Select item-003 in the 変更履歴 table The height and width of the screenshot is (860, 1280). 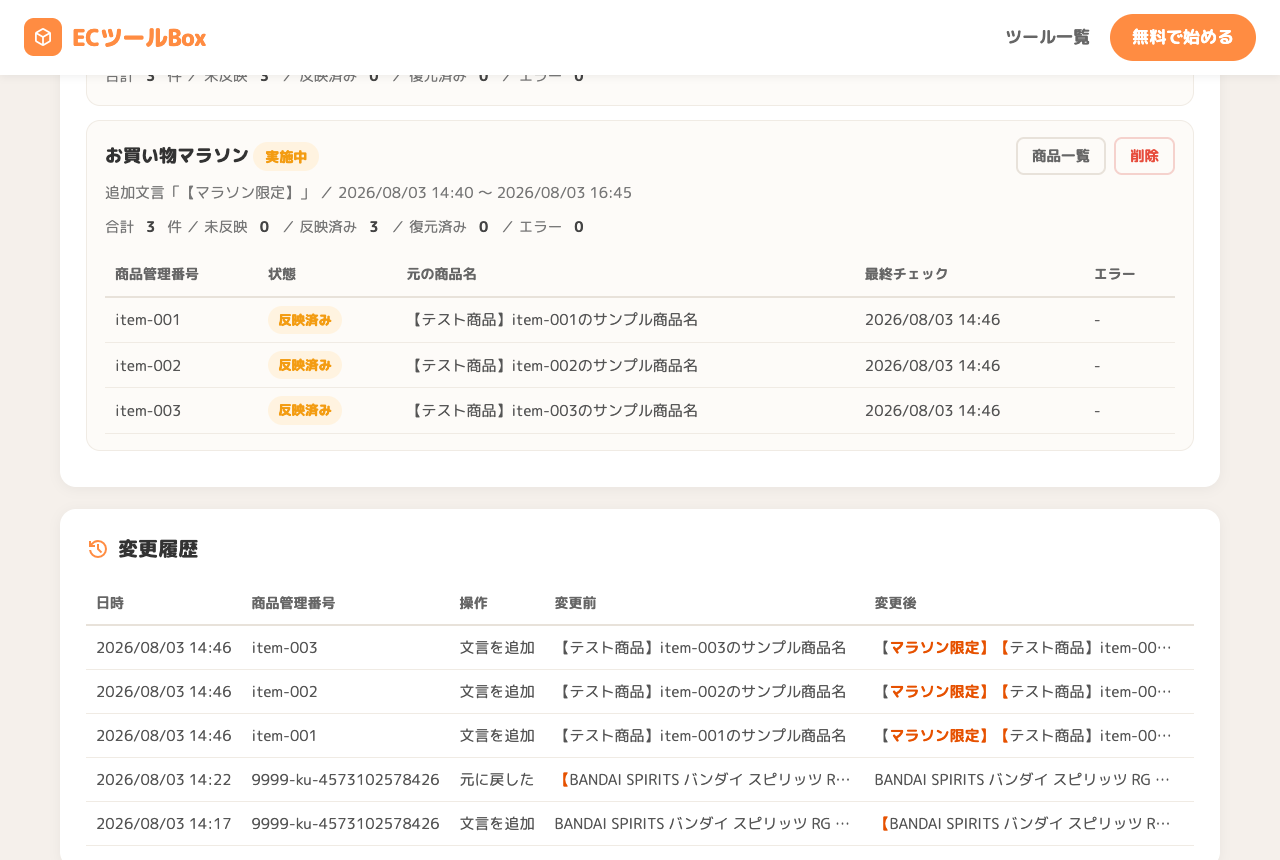pos(285,647)
